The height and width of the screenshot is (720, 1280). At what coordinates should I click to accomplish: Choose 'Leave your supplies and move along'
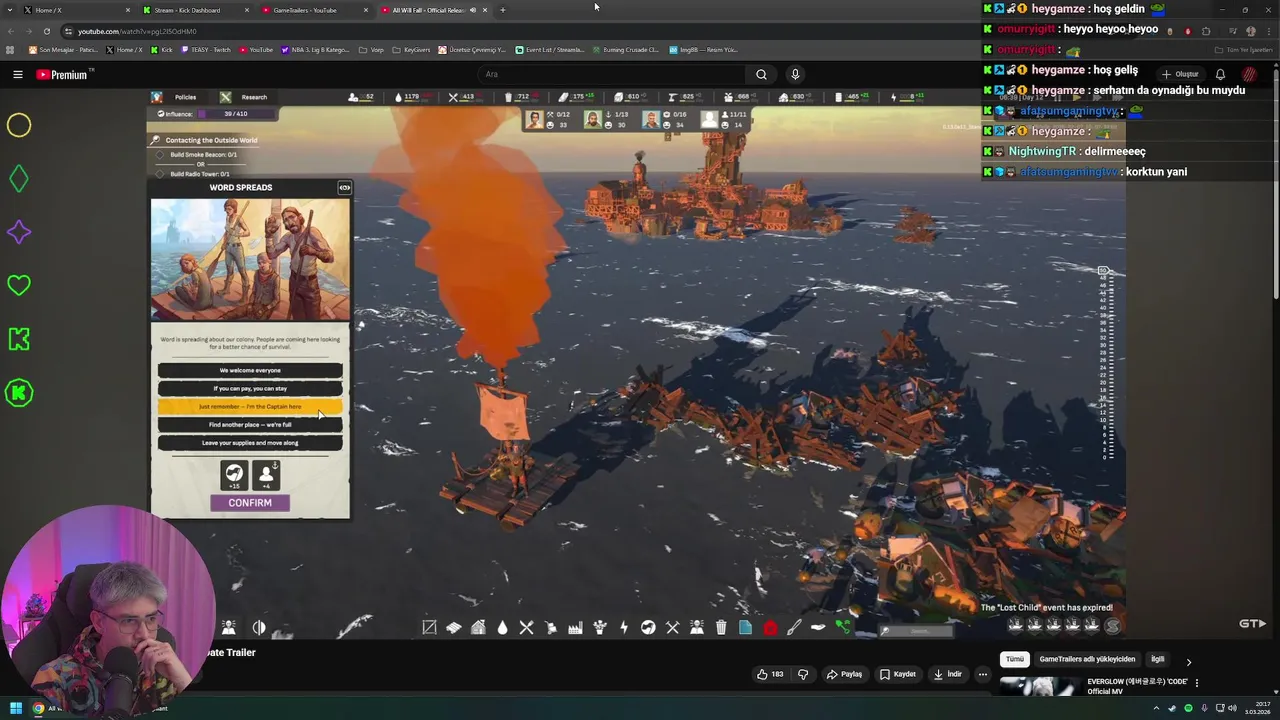pyautogui.click(x=250, y=442)
